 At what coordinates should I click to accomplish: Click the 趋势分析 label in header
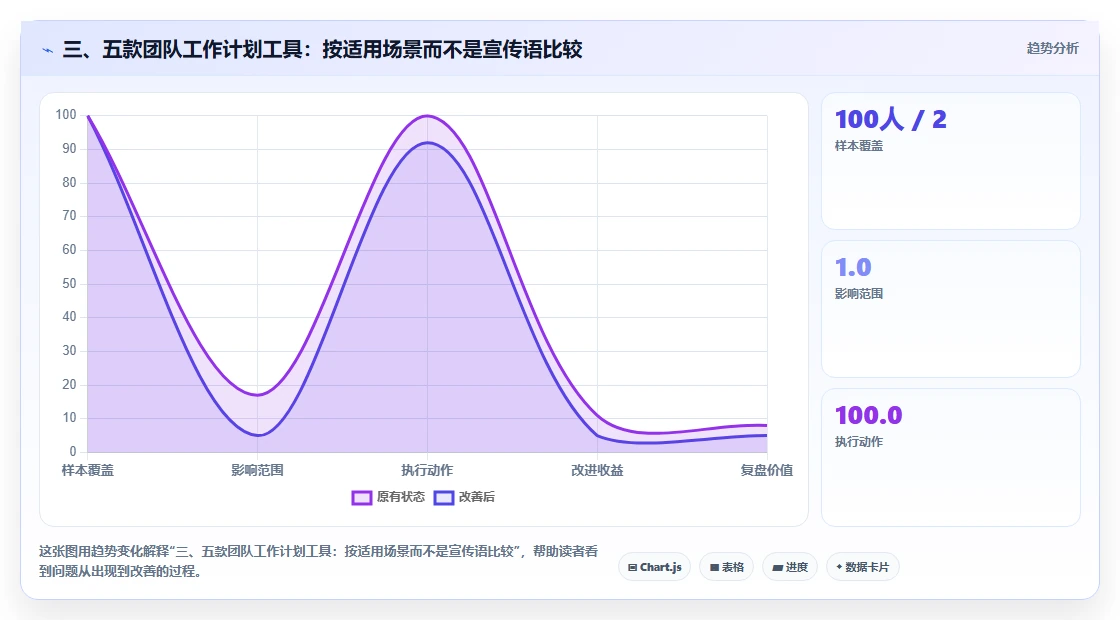point(1052,49)
